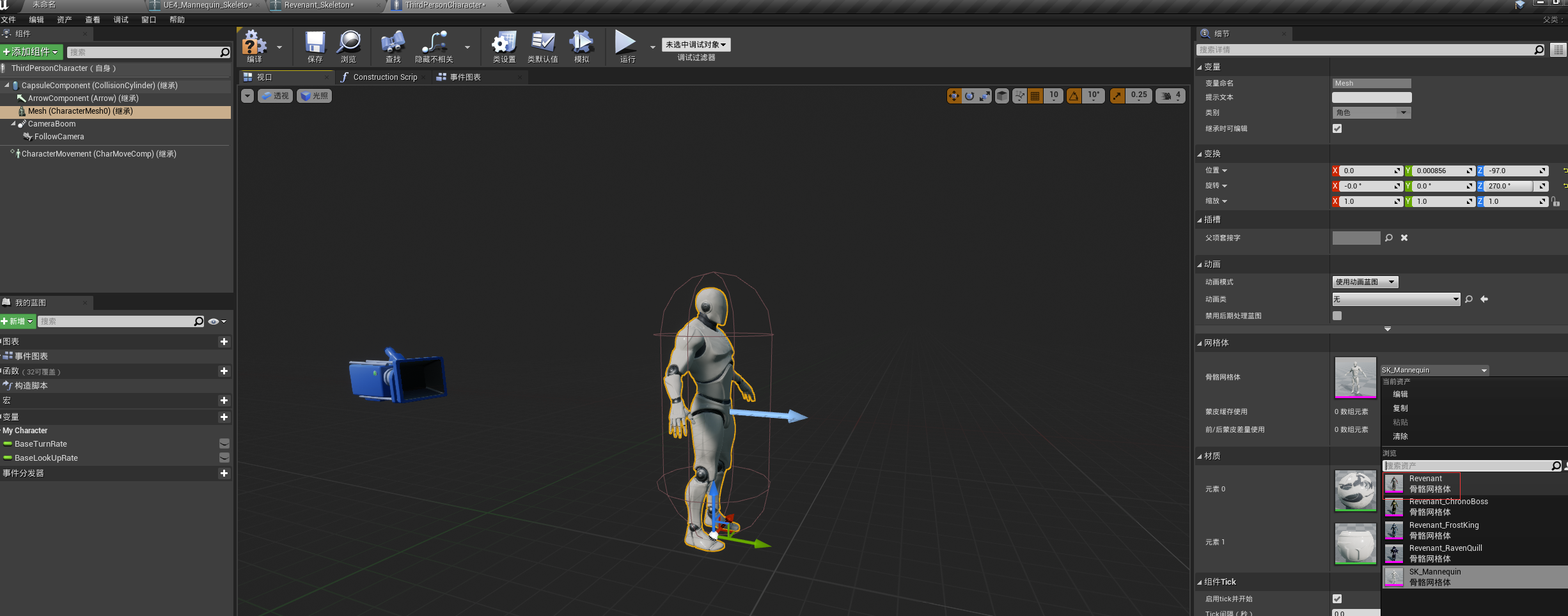Image resolution: width=1568 pixels, height=616 pixels.
Task: Open the SK_Mannequin skeletal mesh dropdown
Action: 1434,370
